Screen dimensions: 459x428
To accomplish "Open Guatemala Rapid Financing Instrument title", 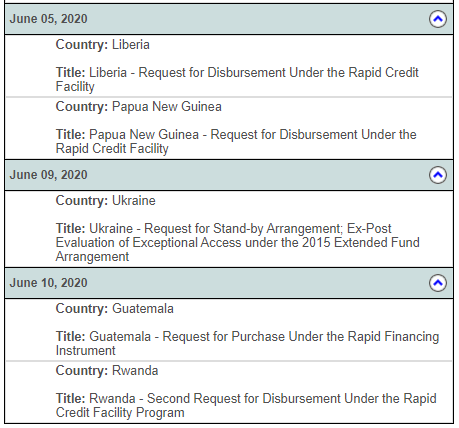I will [x=247, y=343].
